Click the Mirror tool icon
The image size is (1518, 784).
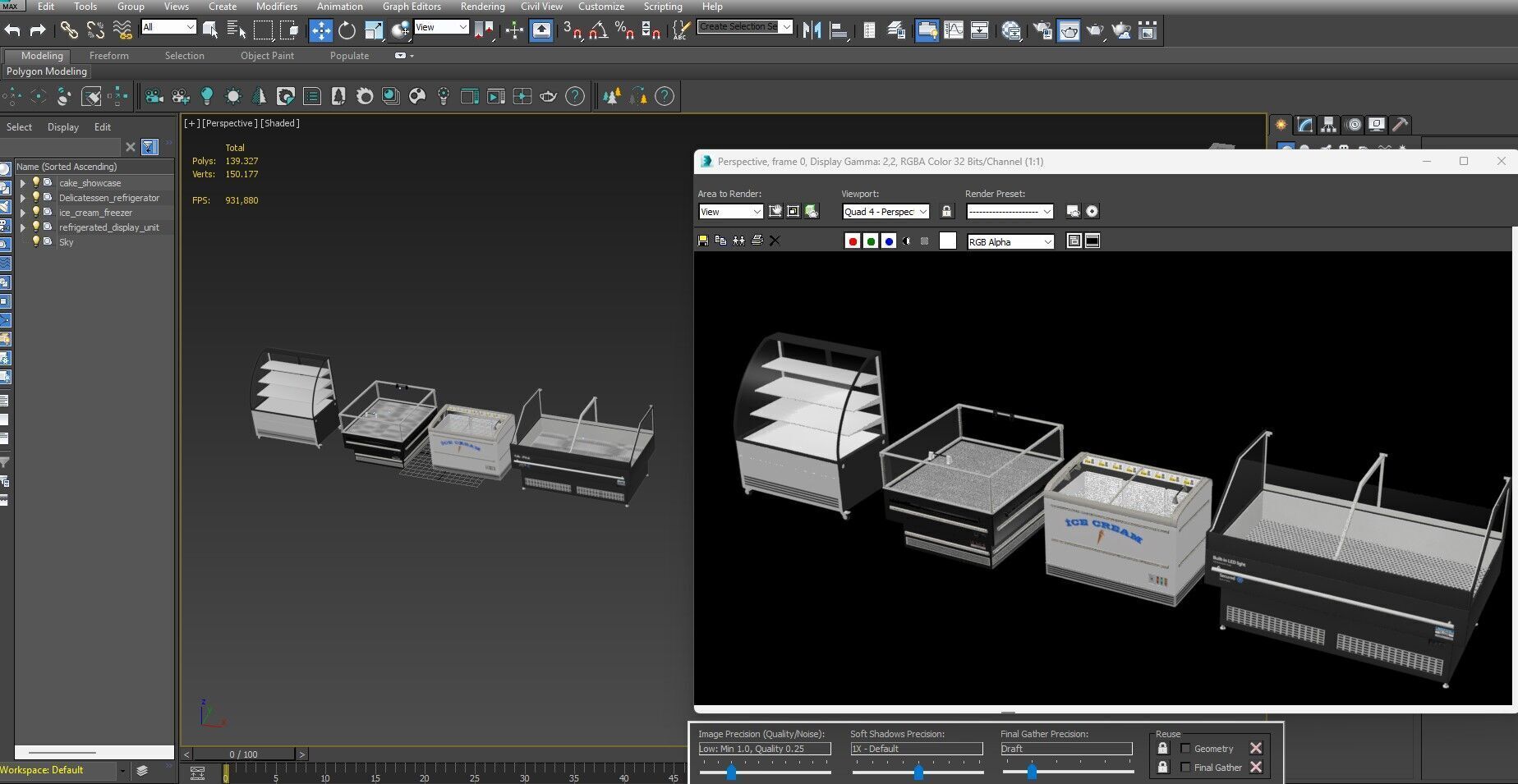[x=812, y=30]
